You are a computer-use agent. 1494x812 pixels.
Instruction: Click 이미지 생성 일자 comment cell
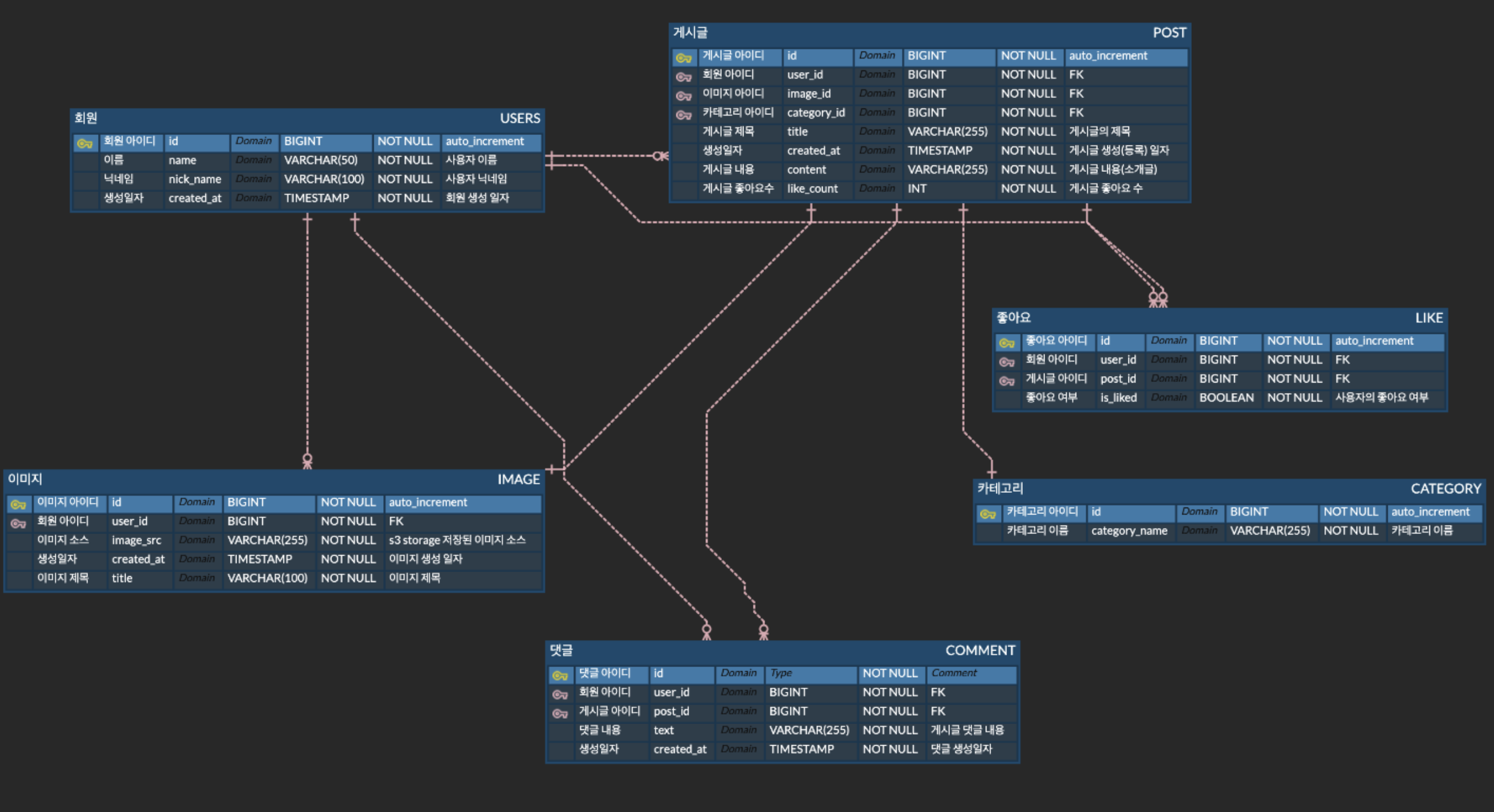[425, 559]
